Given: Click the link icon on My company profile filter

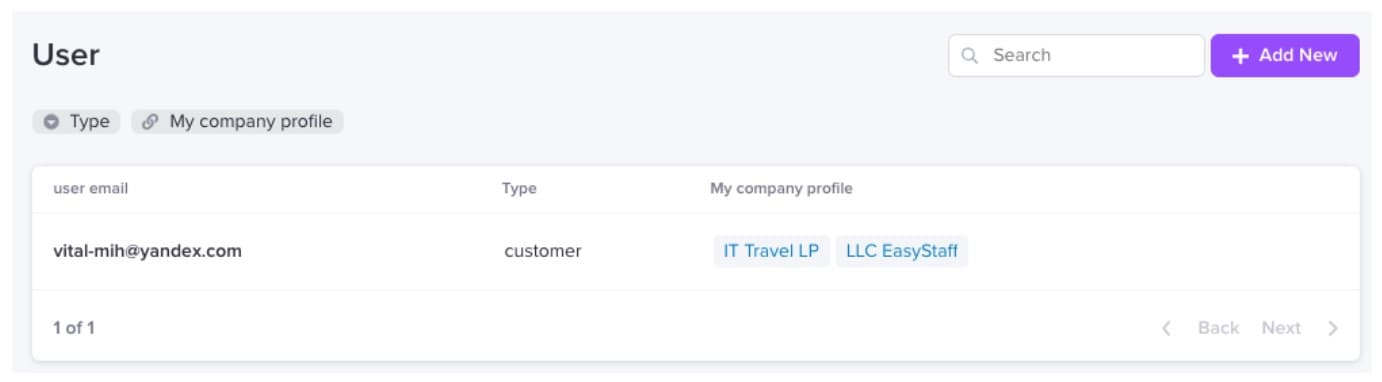Looking at the screenshot, I should click(x=150, y=122).
